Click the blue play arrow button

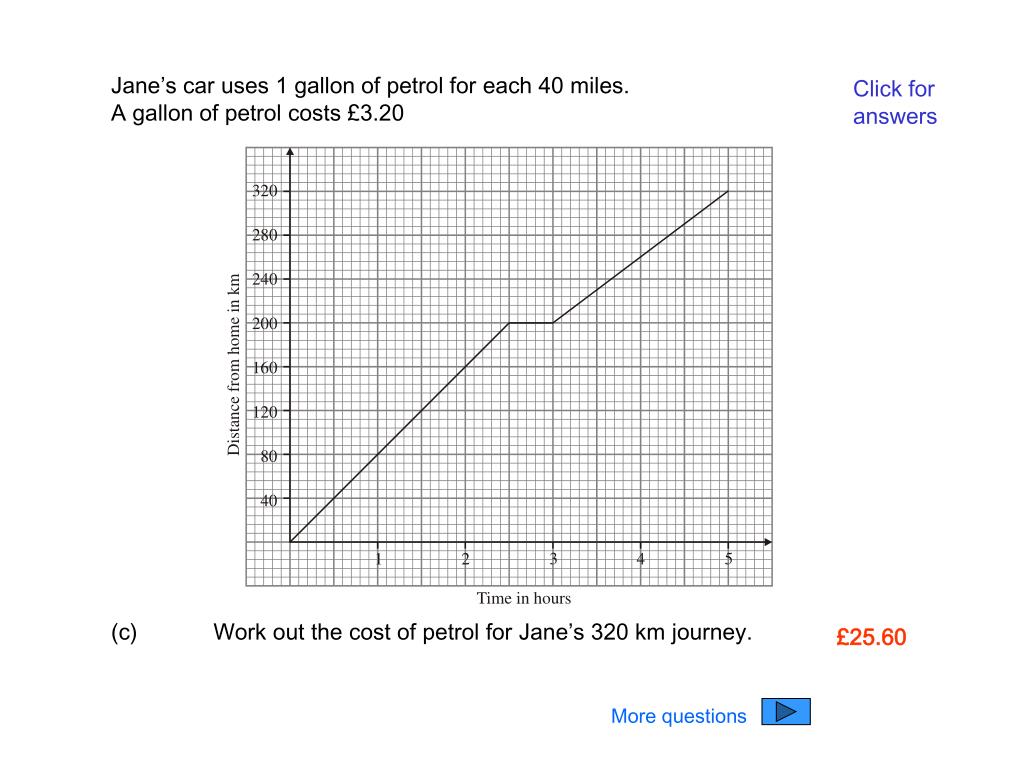pyautogui.click(x=786, y=711)
